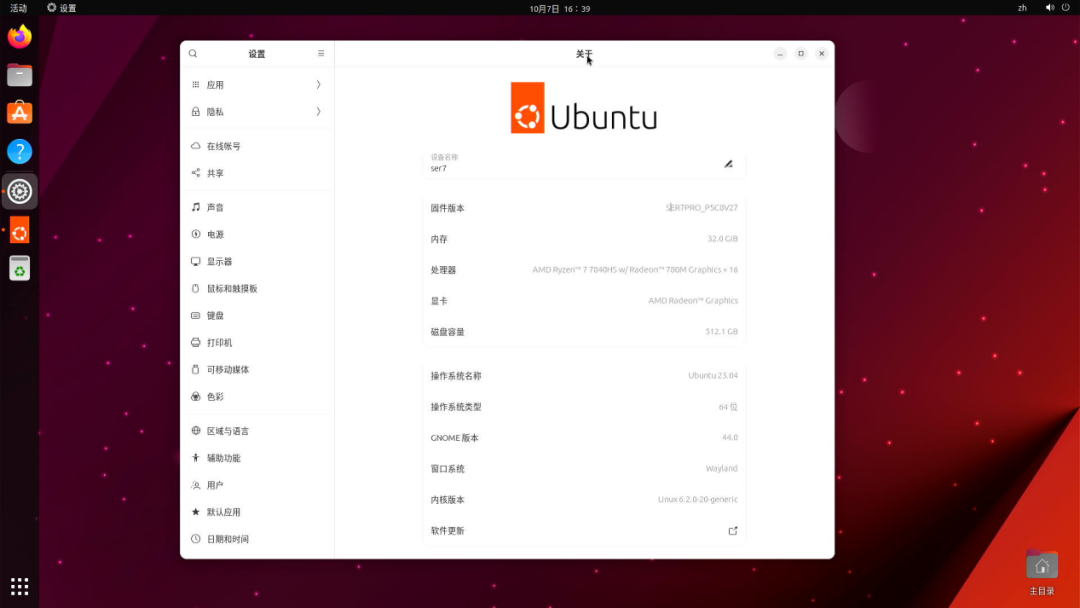Click the zh input method indicator
The height and width of the screenshot is (608, 1080).
(x=1022, y=7)
